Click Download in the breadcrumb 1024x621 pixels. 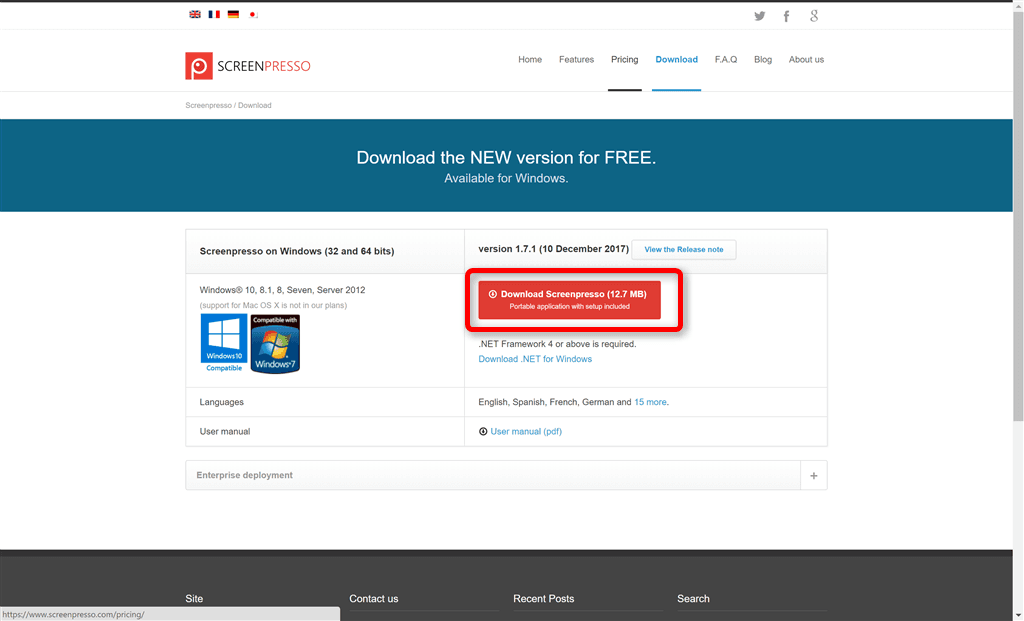coord(255,105)
